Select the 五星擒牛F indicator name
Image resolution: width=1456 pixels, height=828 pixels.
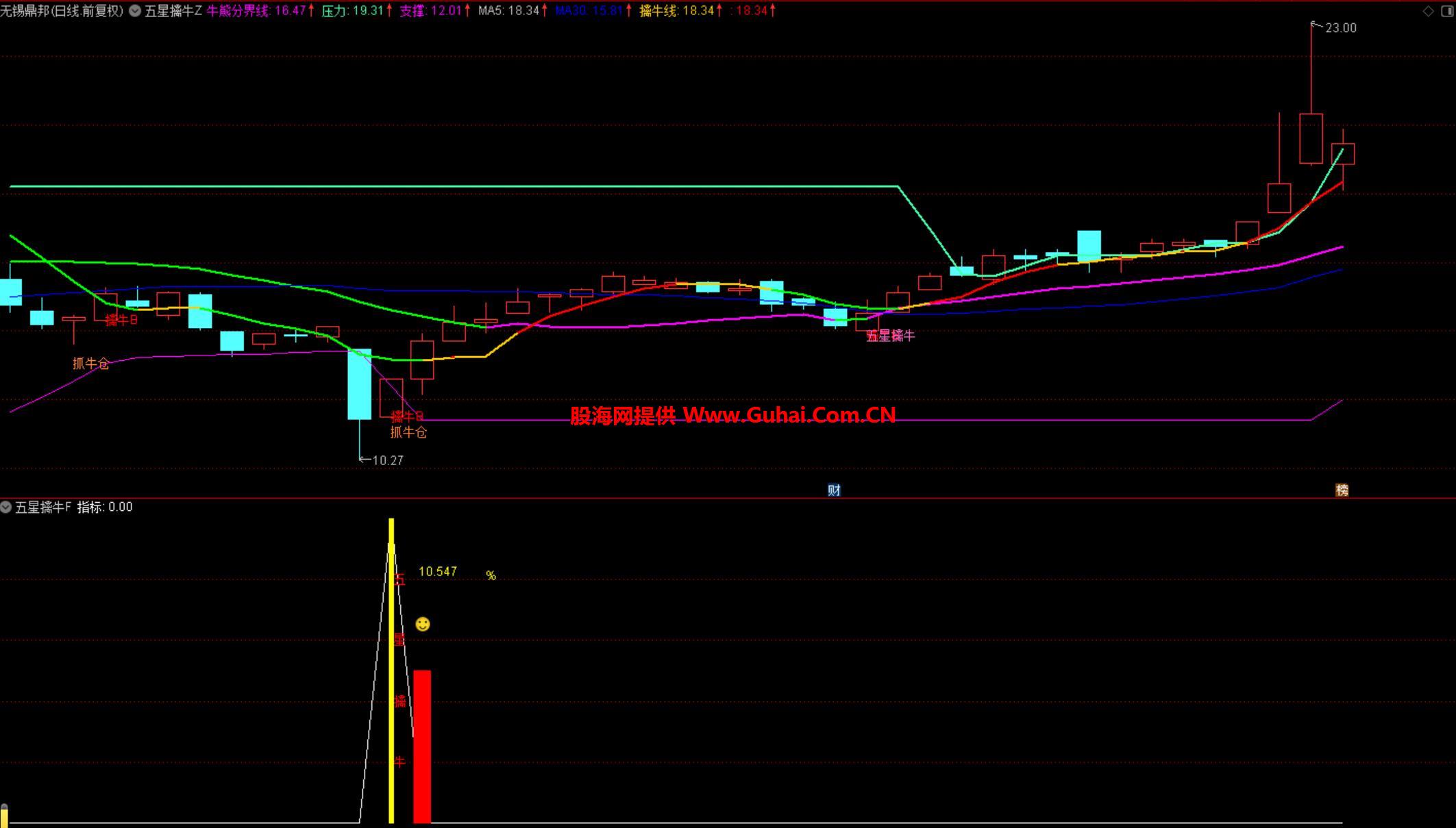coord(43,507)
